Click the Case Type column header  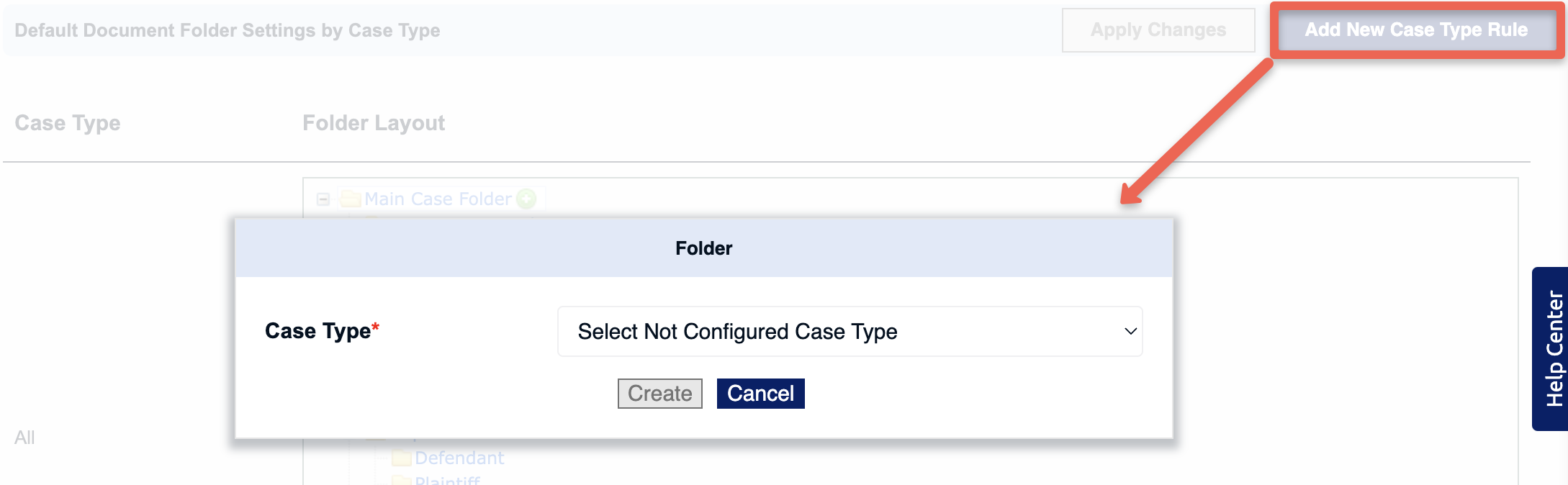coord(68,123)
